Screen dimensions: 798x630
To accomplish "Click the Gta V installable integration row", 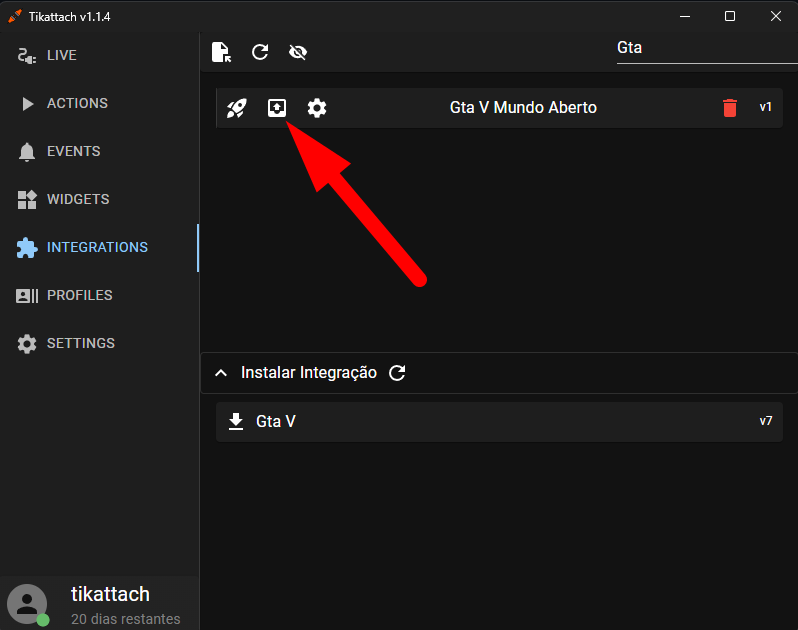I will point(499,422).
